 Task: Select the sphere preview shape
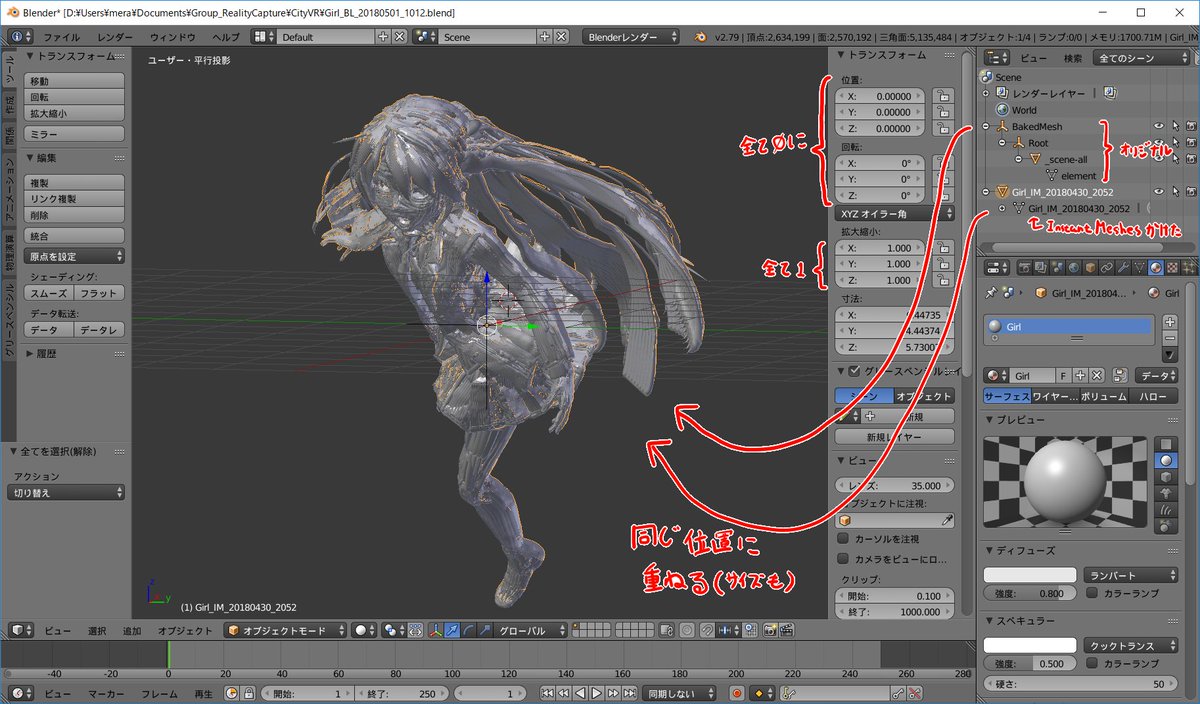tap(1164, 461)
